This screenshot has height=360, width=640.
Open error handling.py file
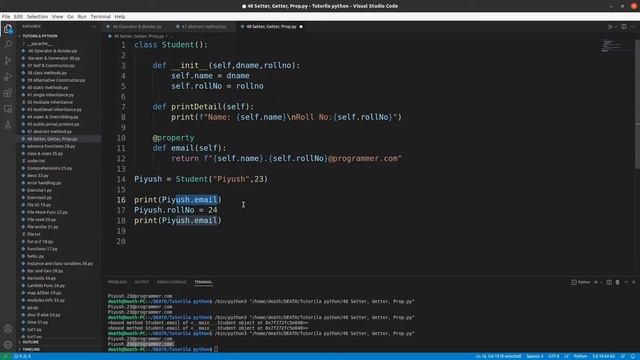(x=44, y=183)
